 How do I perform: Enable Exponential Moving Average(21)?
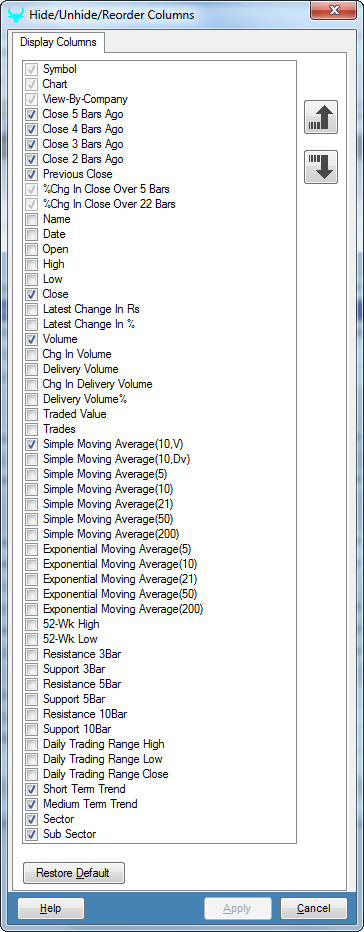pos(32,580)
